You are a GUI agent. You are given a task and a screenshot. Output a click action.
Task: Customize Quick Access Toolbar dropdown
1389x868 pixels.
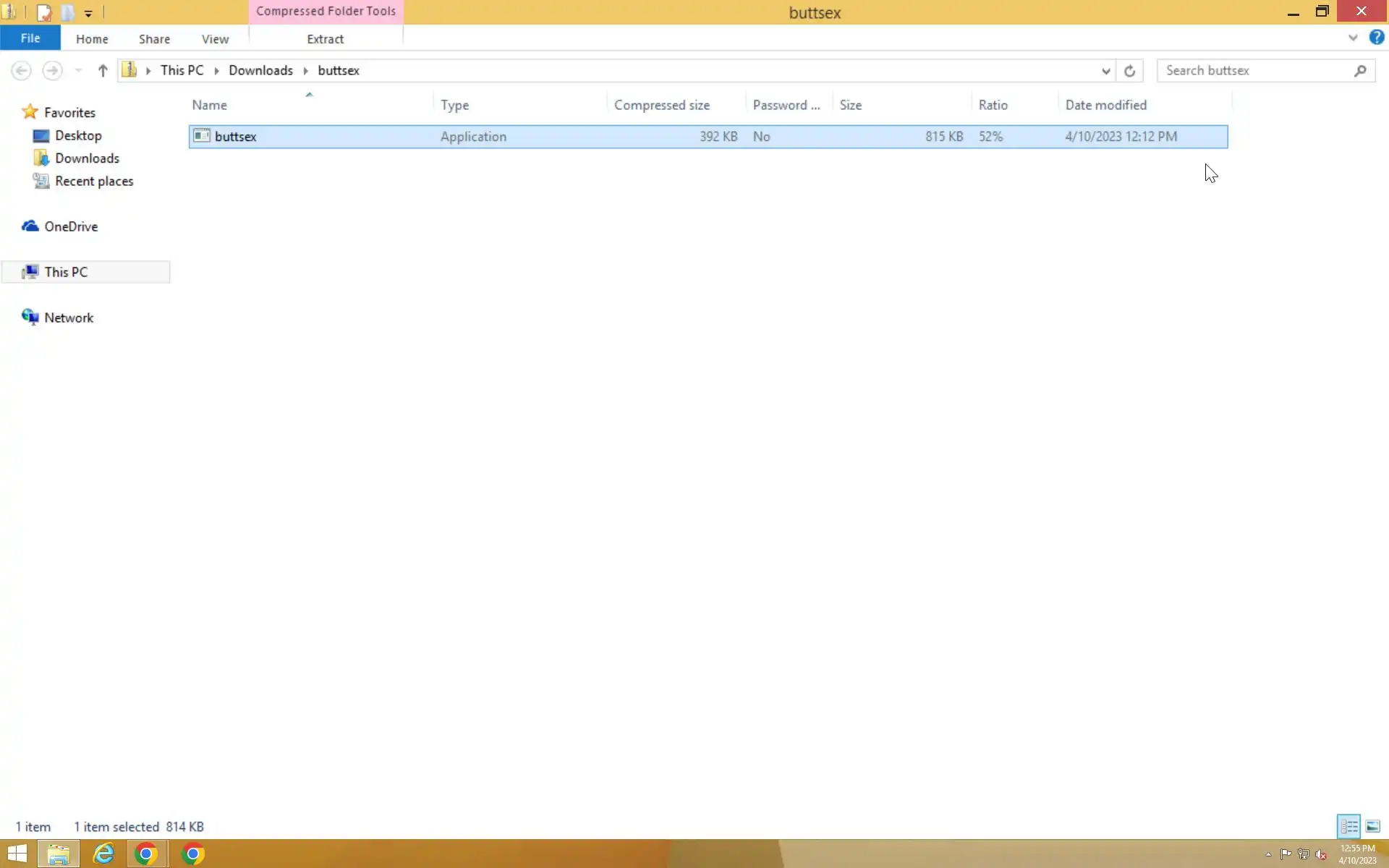pos(88,13)
